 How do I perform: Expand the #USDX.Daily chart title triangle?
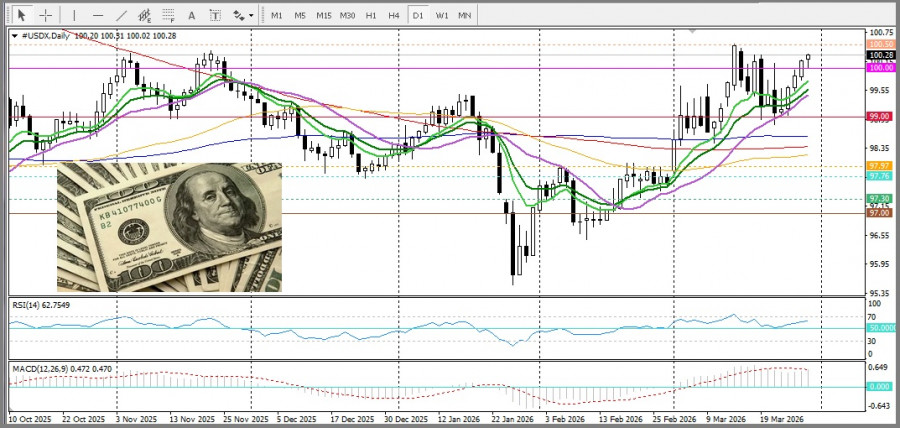click(14, 36)
